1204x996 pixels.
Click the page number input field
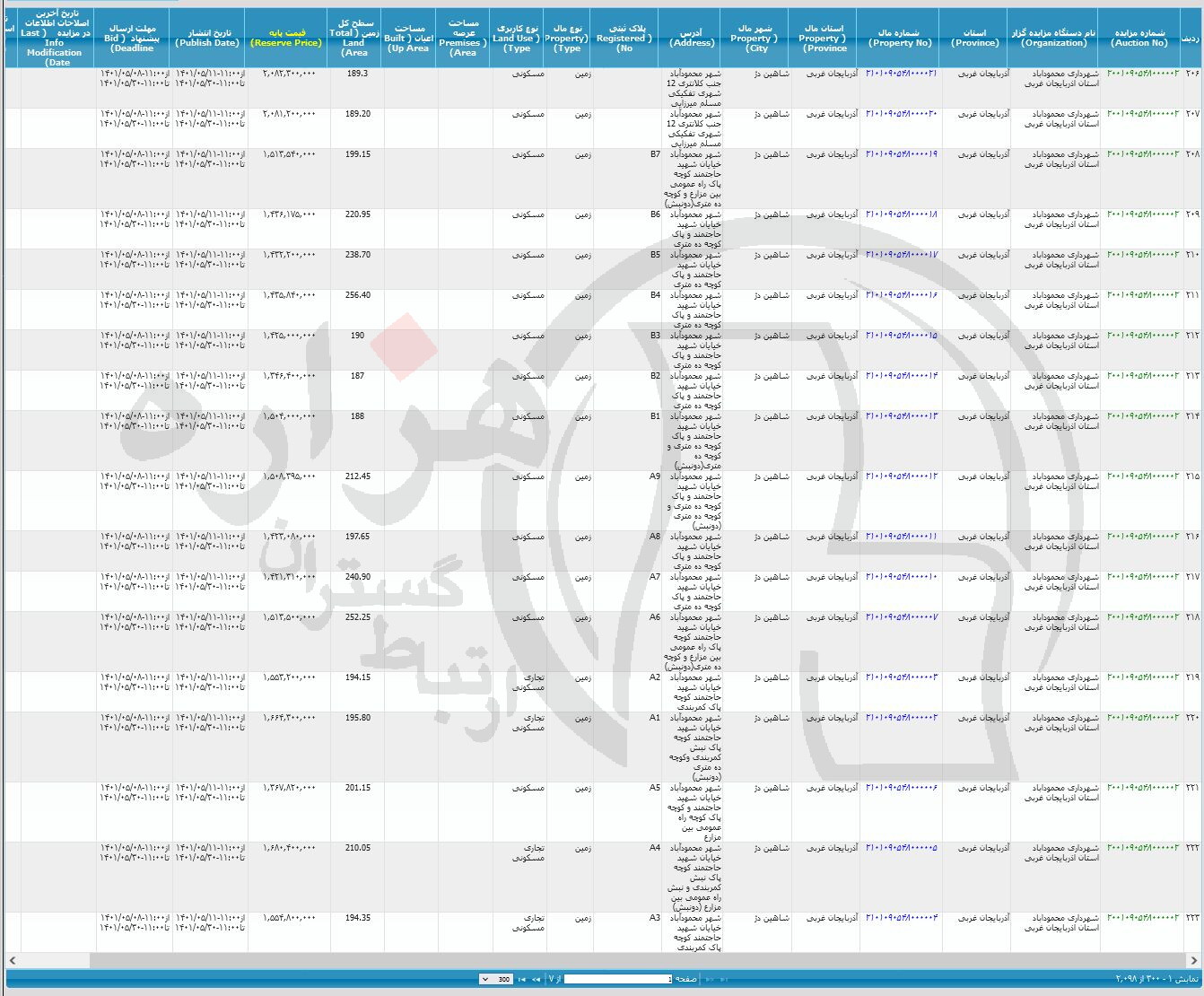617,979
